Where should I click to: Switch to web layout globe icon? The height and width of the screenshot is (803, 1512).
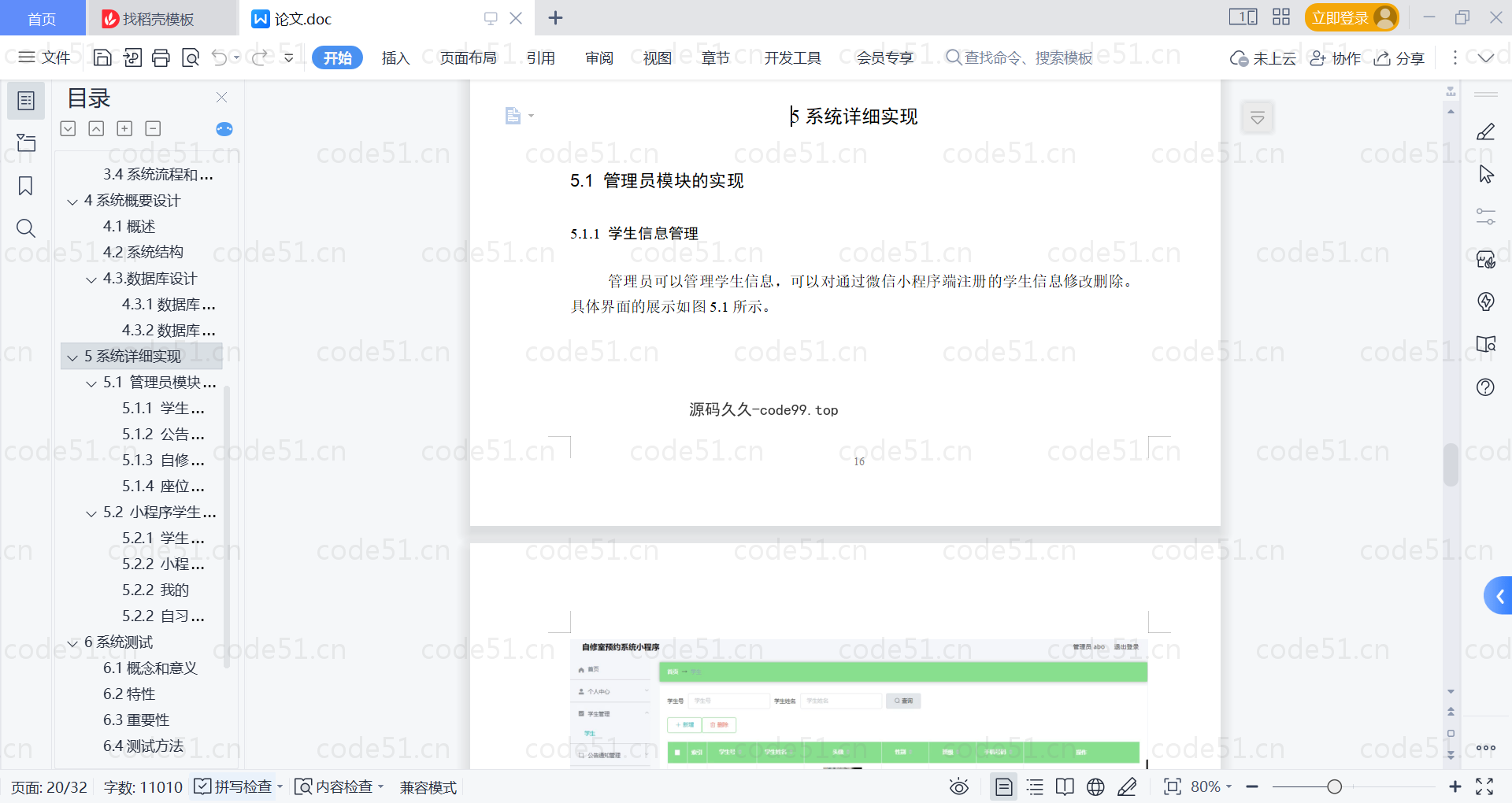(1095, 786)
